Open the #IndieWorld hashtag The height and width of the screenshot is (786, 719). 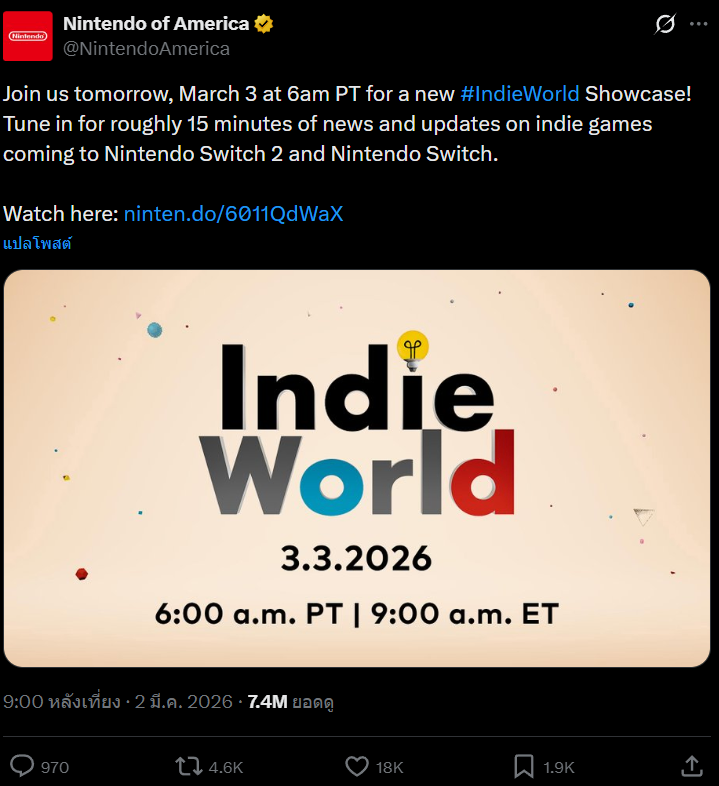coord(519,94)
